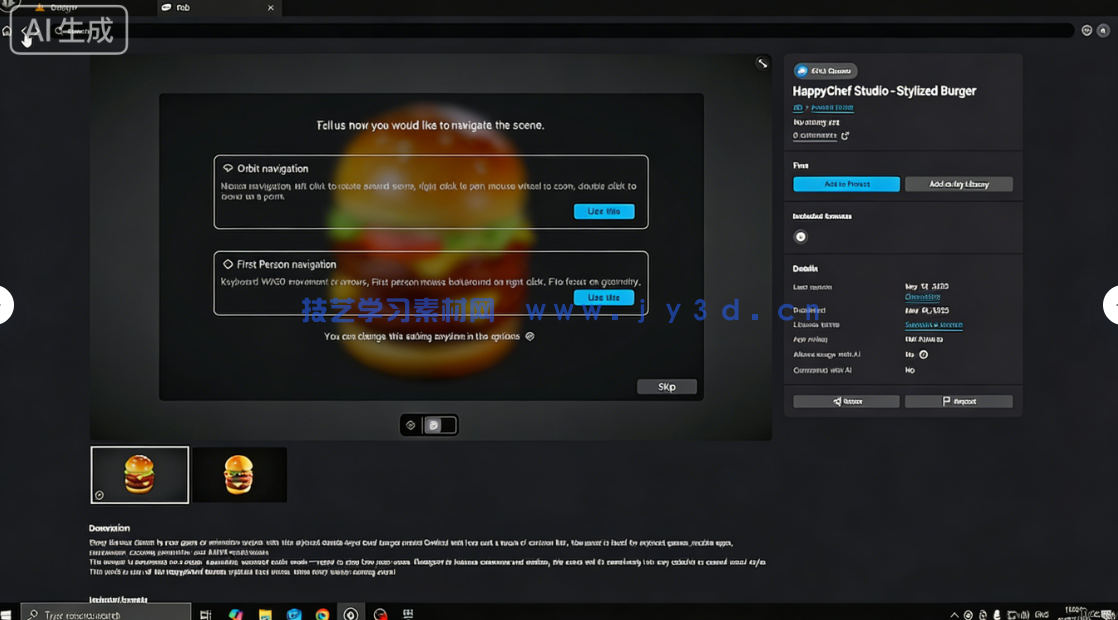Show the previous preview image with the left arrow

(x=5, y=305)
